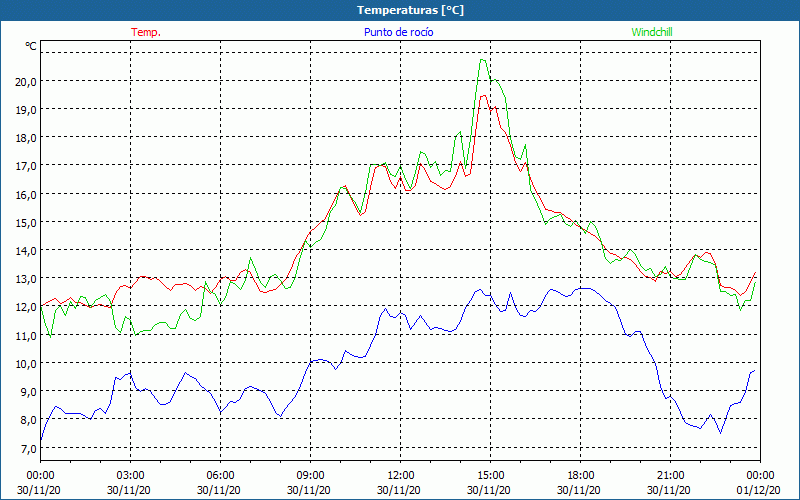Select the green 'Windchill' legend label
The image size is (800, 500).
652,32
